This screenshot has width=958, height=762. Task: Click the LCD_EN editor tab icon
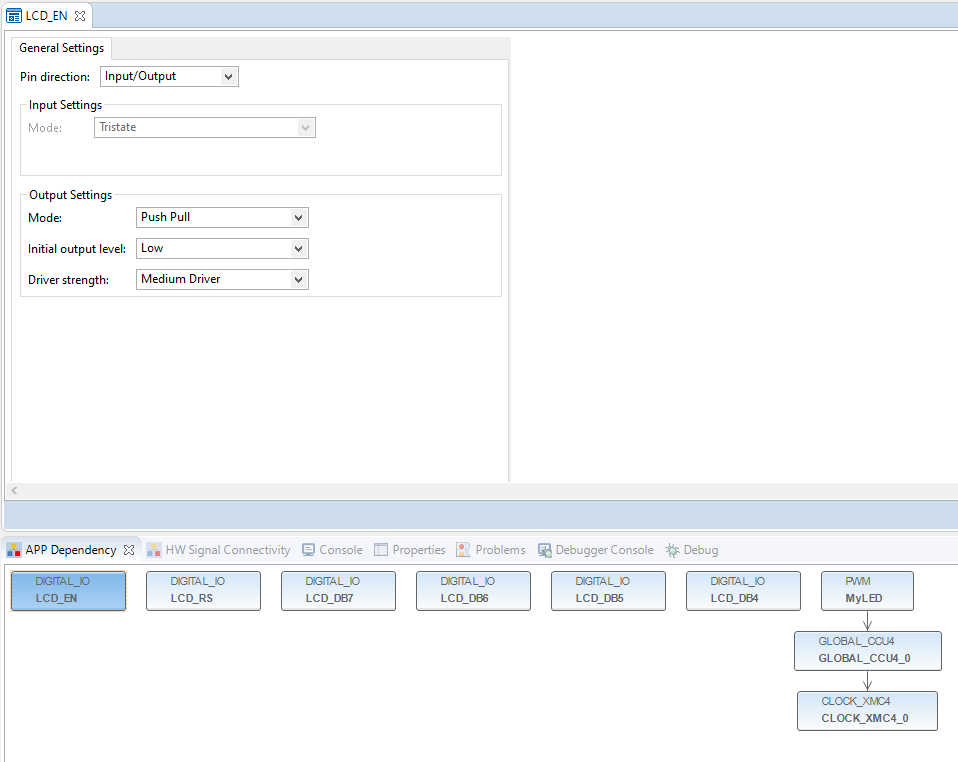pos(13,16)
